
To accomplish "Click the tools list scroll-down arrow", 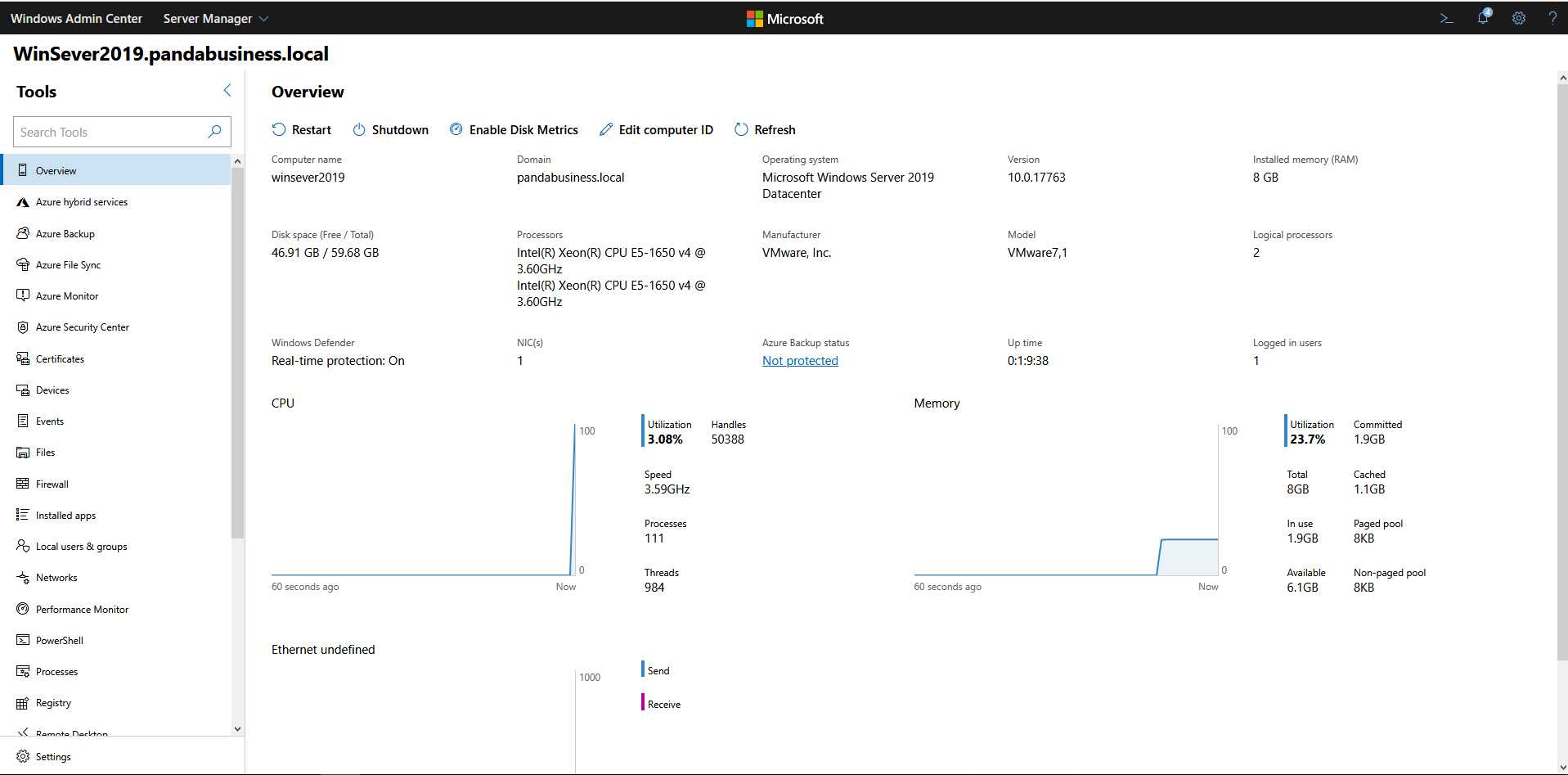I will [x=237, y=728].
